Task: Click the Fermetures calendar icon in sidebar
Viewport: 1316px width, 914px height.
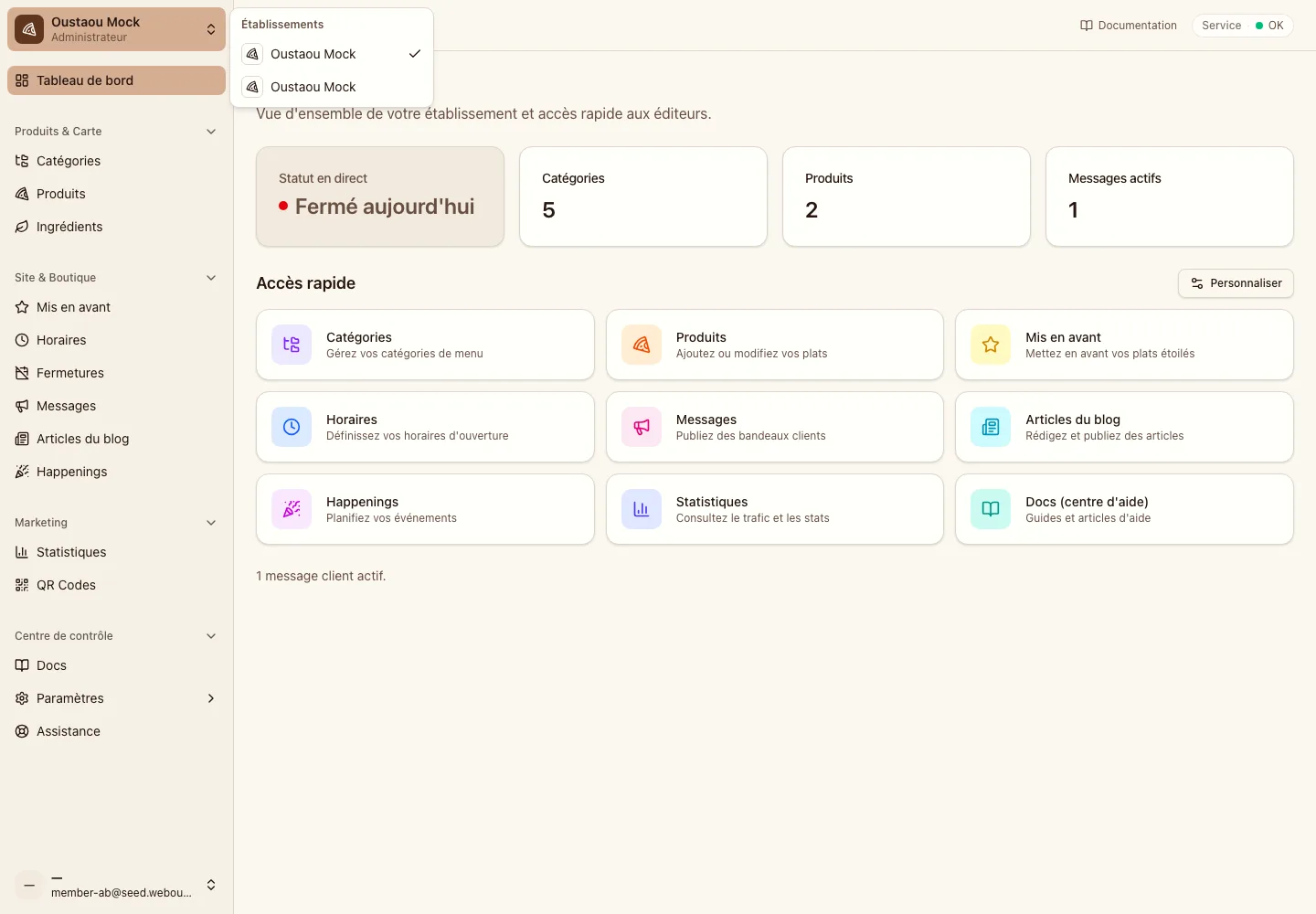Action: coord(22,373)
